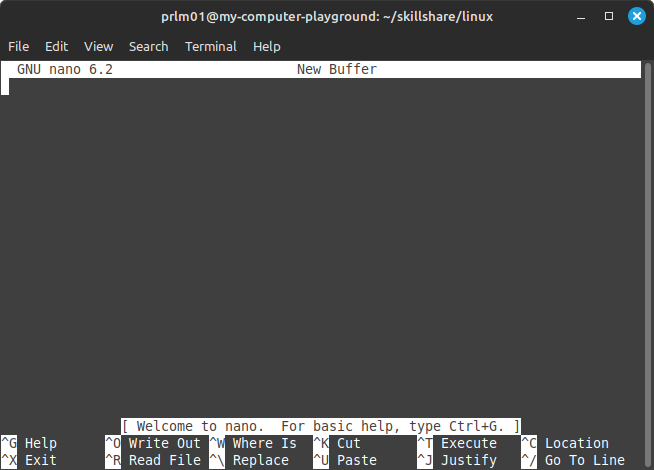Screen dimensions: 654x470
Task: Open the Edit menu
Action: [56, 46]
